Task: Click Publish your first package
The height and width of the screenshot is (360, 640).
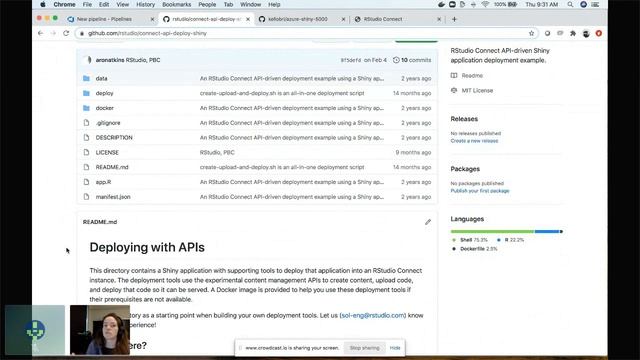Action: pos(480,191)
